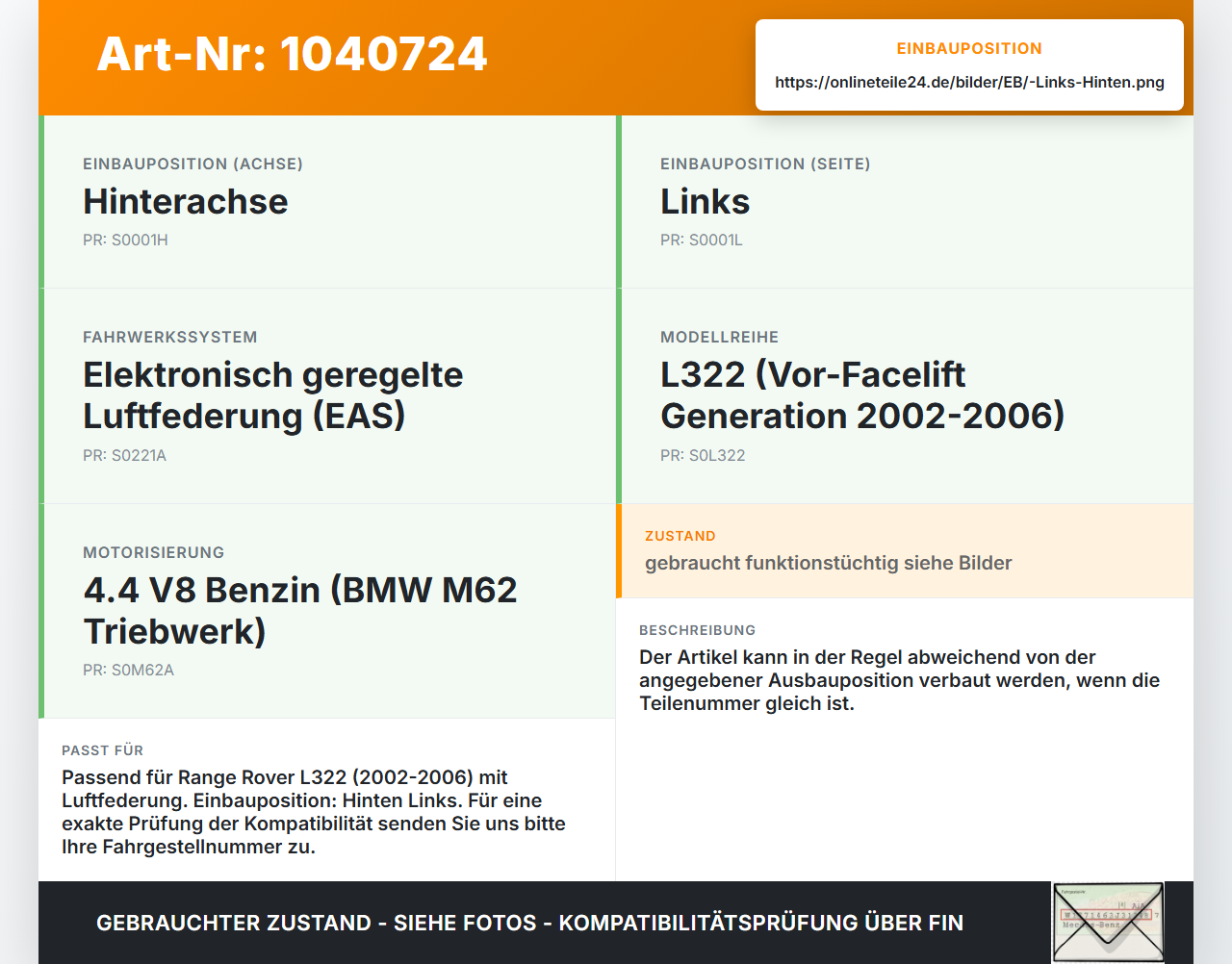Click the PR: S0M62A code
The width and height of the screenshot is (1232, 964).
128,670
